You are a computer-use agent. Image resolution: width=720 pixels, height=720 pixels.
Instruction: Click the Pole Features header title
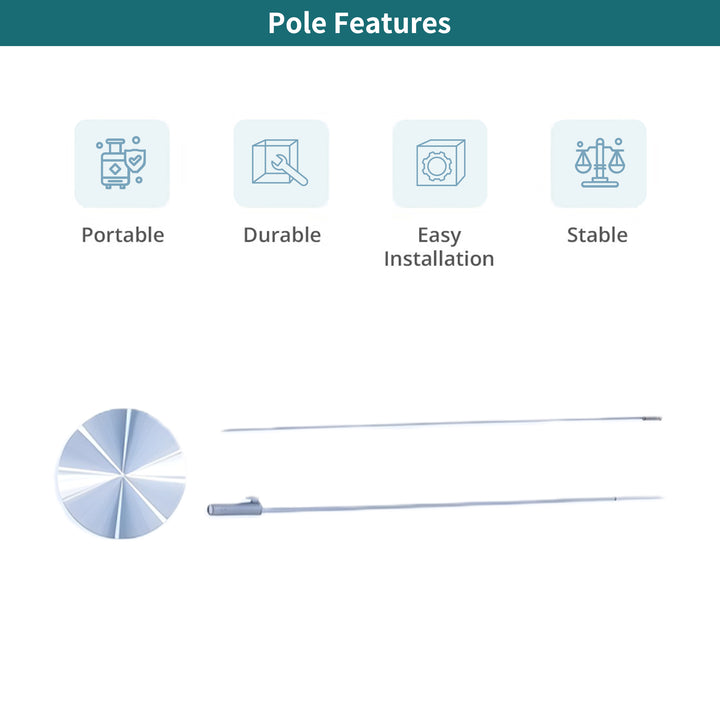360,23
